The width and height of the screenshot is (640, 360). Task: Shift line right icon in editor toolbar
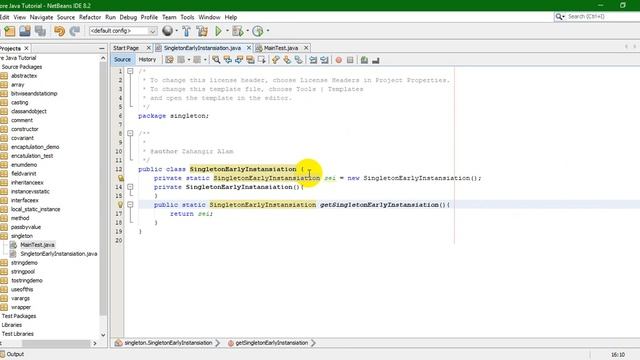pyautogui.click(x=324, y=60)
